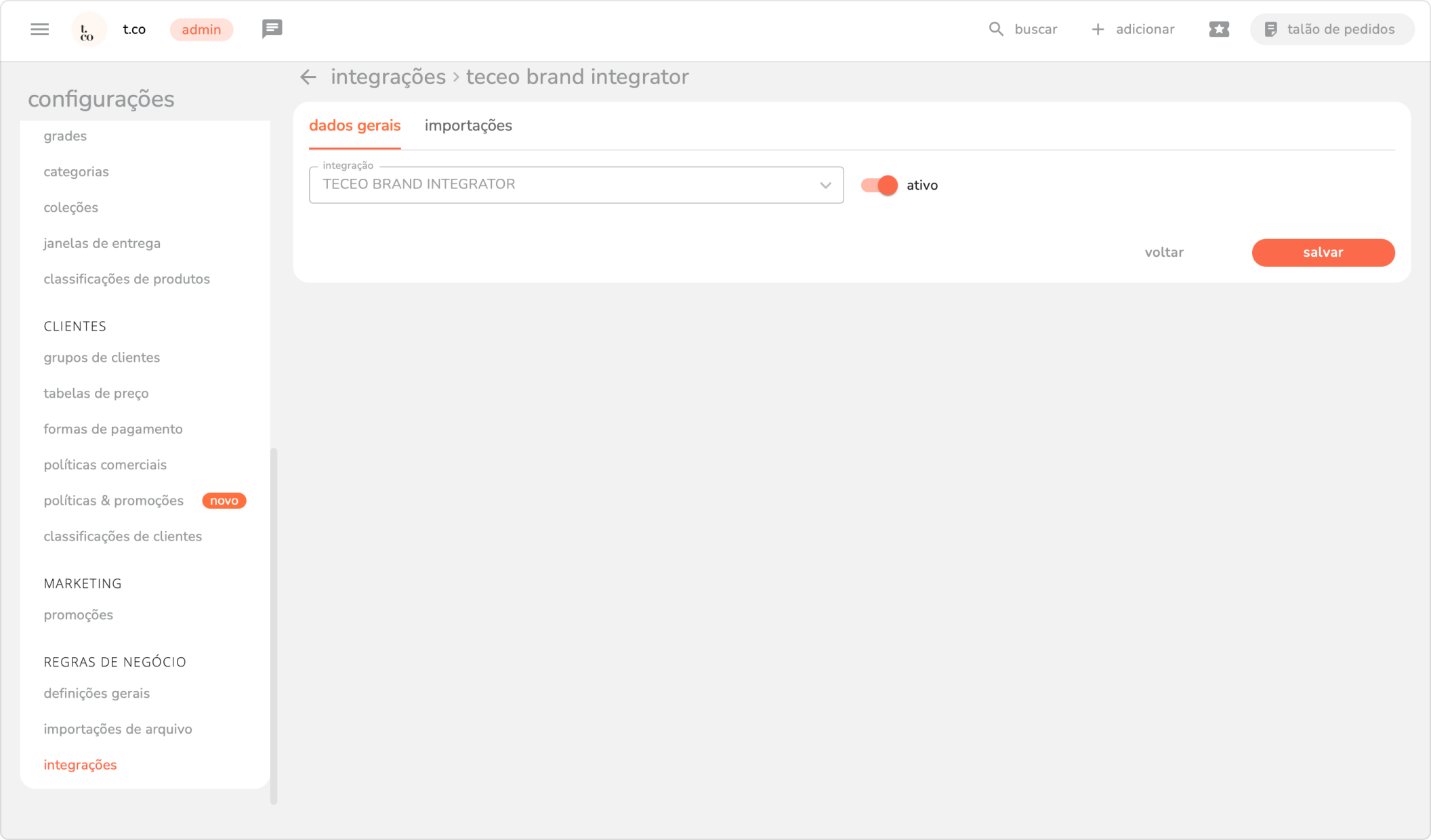Viewport: 1431px width, 840px height.
Task: Switch to the importações tab
Action: (x=468, y=126)
